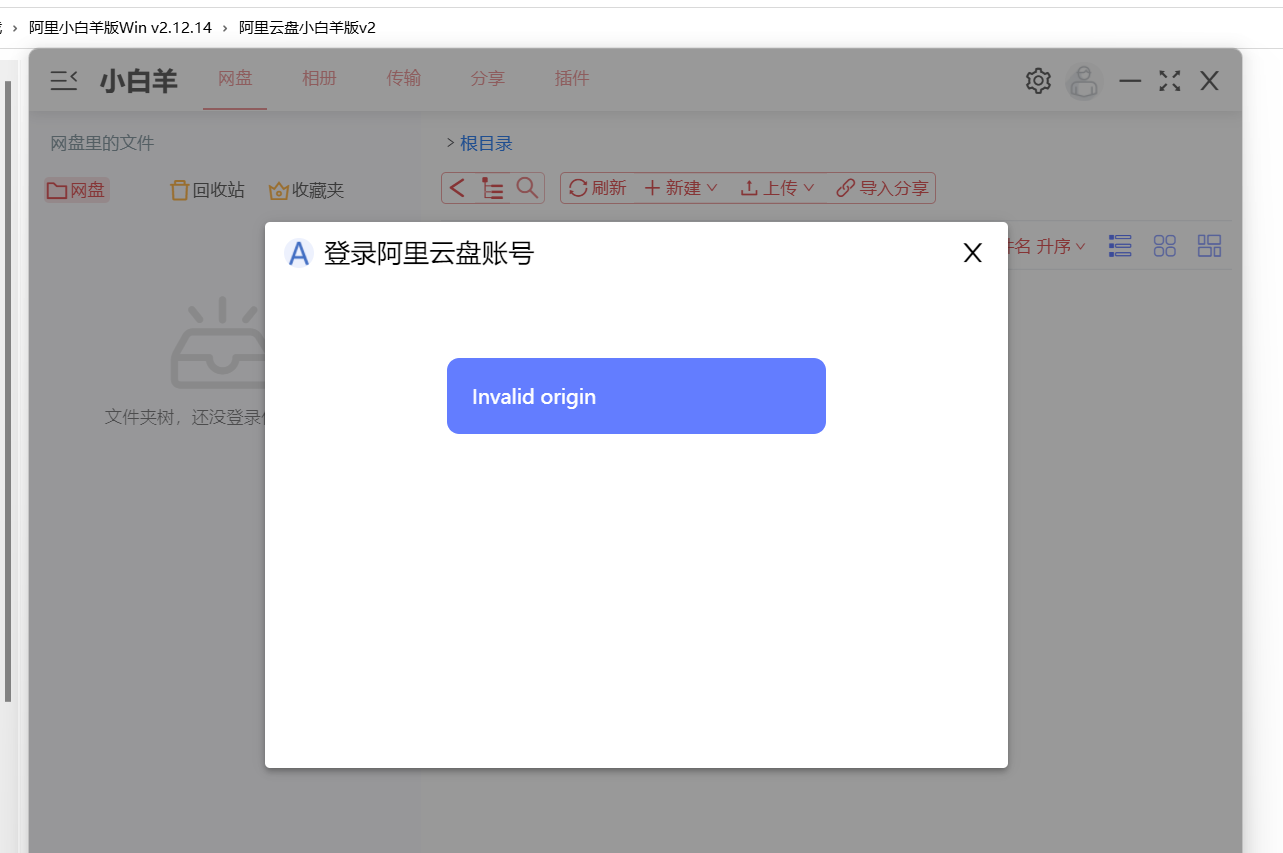Go to the 分享 tab
The width and height of the screenshot is (1283, 853).
[488, 79]
